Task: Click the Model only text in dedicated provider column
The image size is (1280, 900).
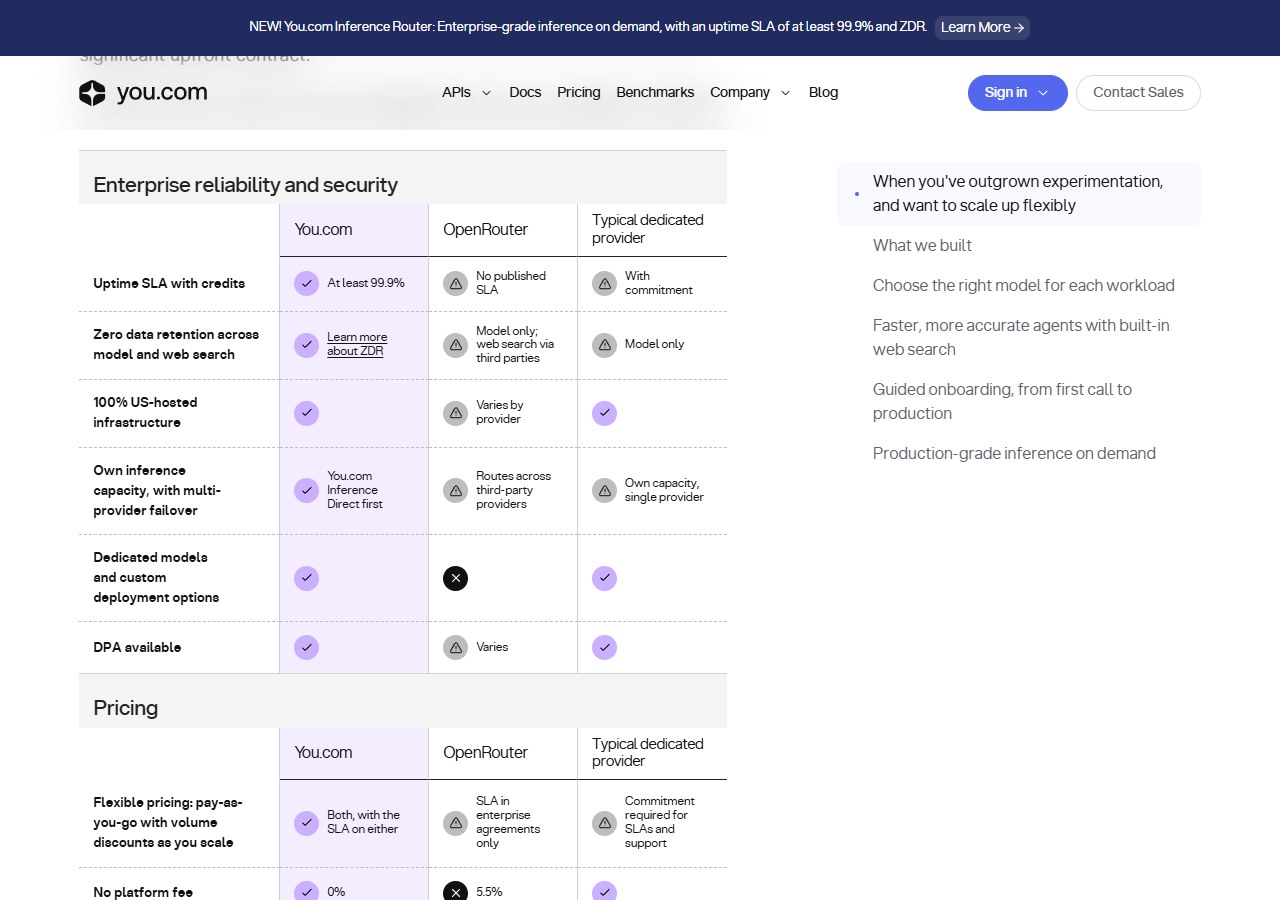Action: coord(654,345)
